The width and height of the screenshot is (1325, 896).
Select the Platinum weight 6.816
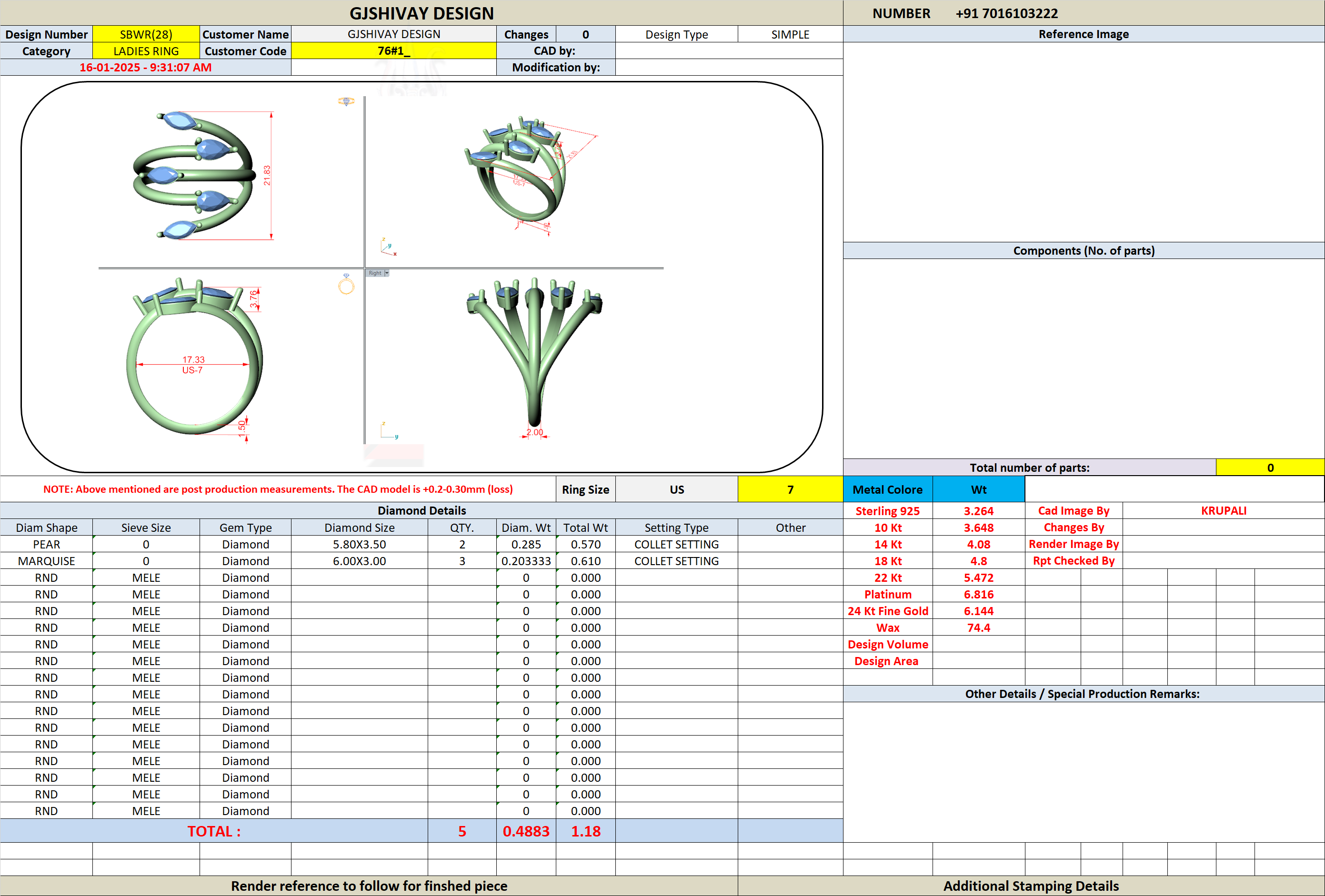click(x=978, y=594)
